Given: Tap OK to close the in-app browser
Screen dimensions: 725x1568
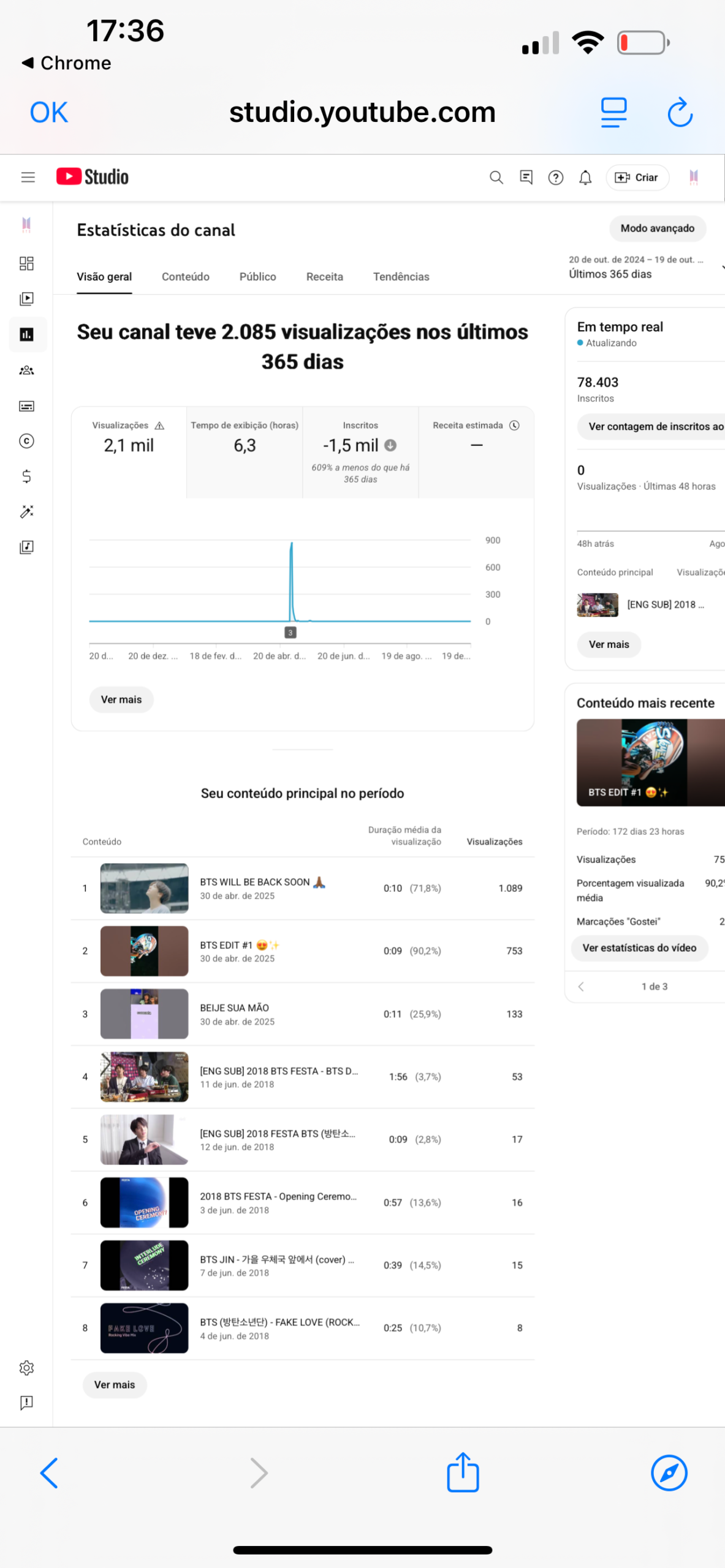Looking at the screenshot, I should click(x=49, y=113).
